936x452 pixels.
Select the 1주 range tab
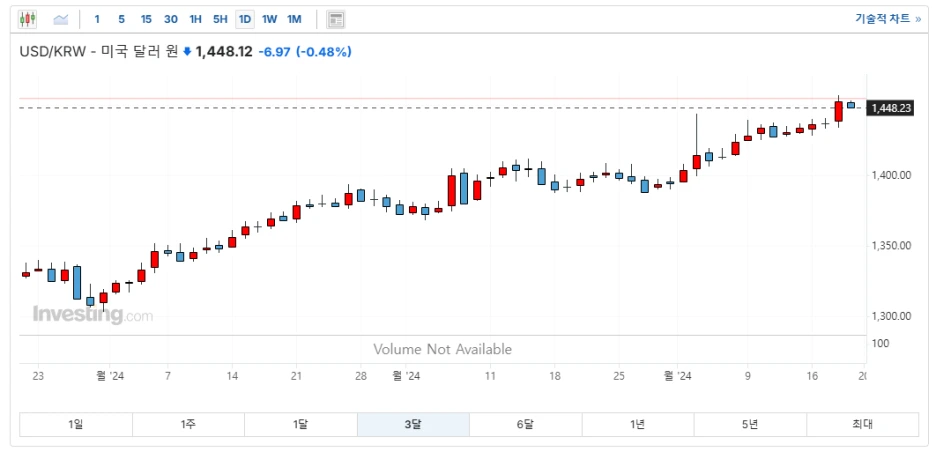pyautogui.click(x=188, y=425)
